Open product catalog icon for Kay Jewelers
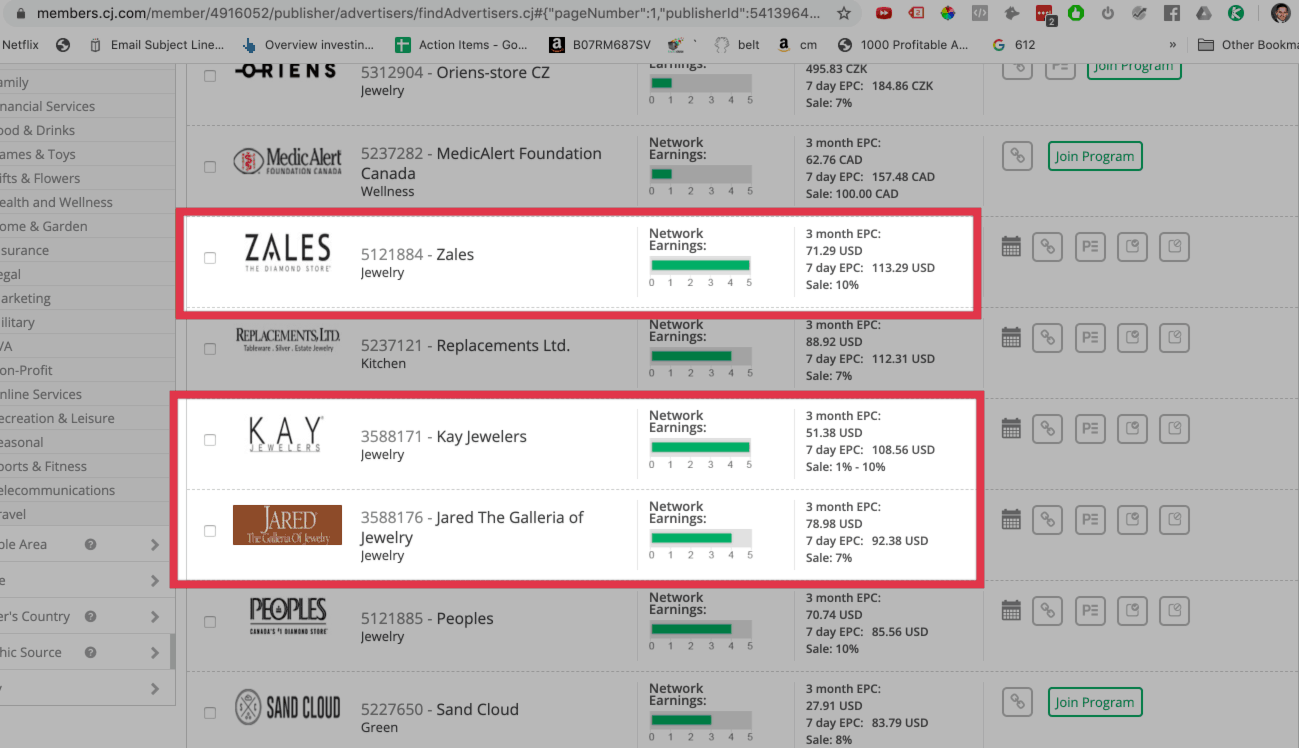 (1090, 429)
